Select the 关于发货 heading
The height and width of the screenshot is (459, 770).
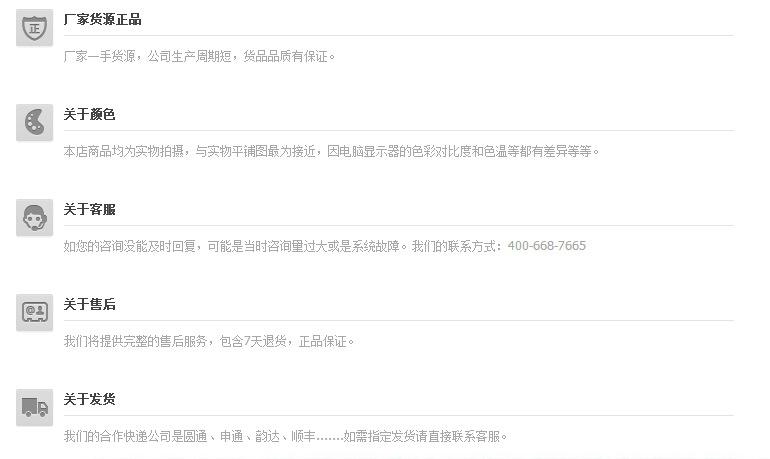pos(89,399)
